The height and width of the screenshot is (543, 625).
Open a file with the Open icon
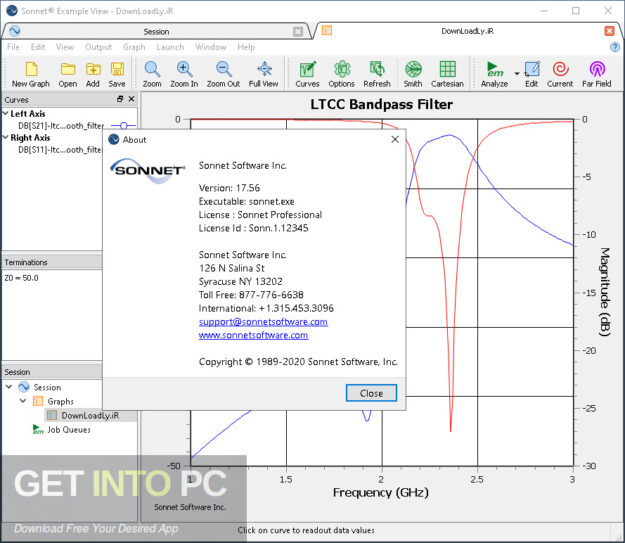click(68, 74)
